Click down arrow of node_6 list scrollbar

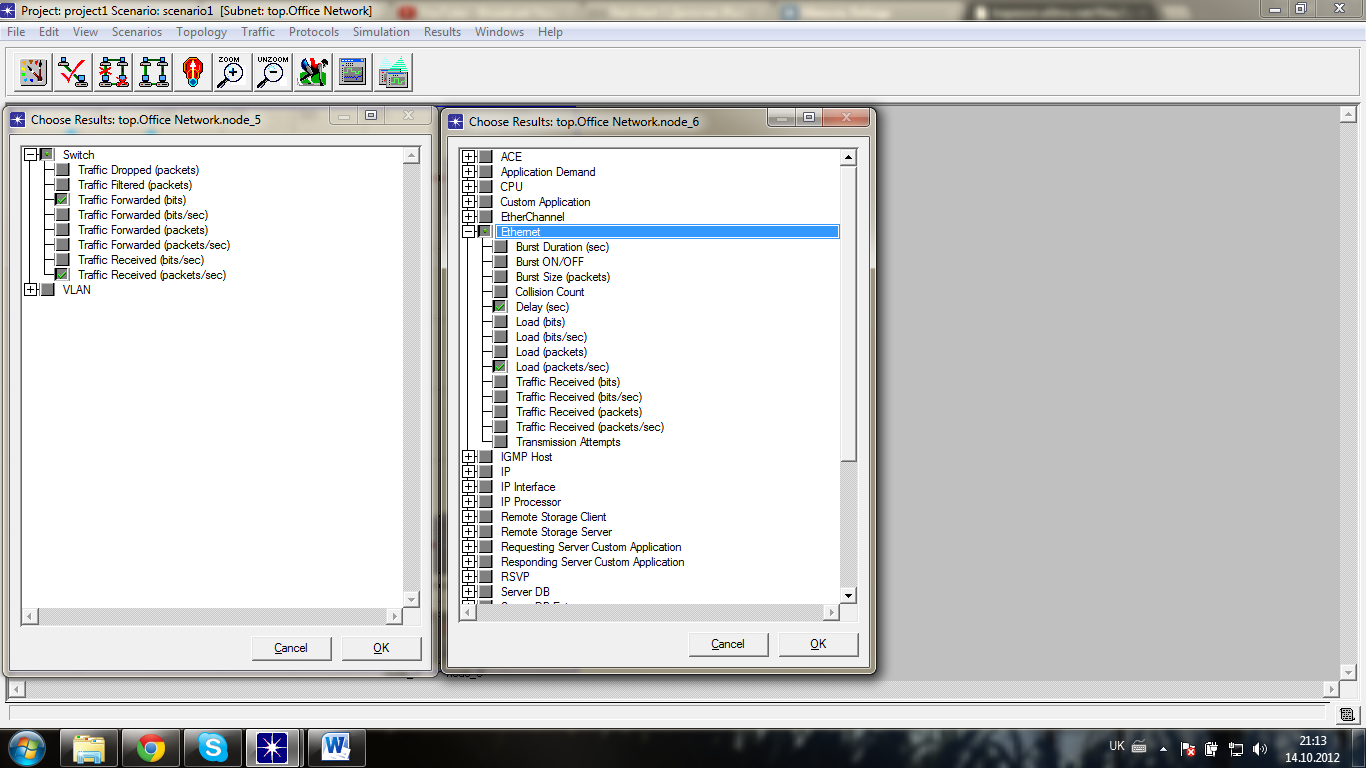click(849, 595)
